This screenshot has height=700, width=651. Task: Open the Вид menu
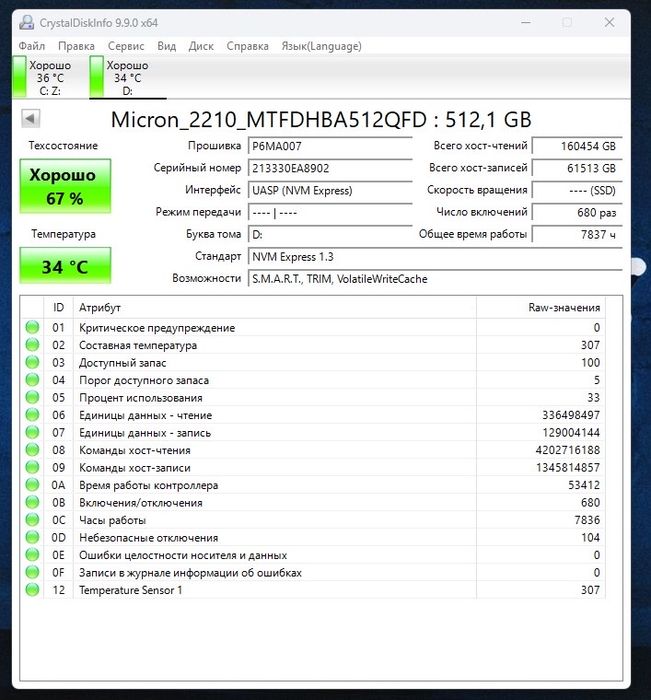tap(167, 46)
